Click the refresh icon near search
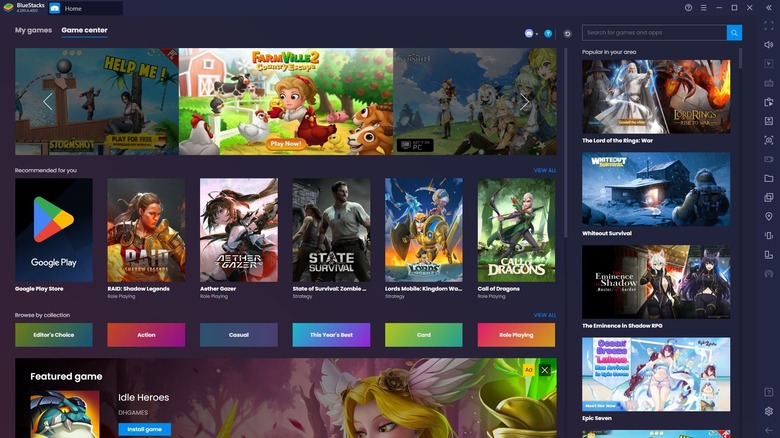 (x=568, y=34)
